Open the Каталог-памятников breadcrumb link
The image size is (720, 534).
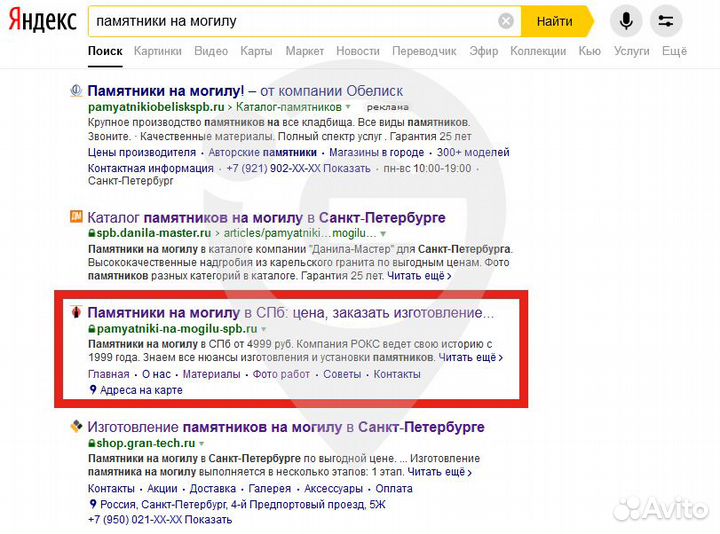(289, 107)
